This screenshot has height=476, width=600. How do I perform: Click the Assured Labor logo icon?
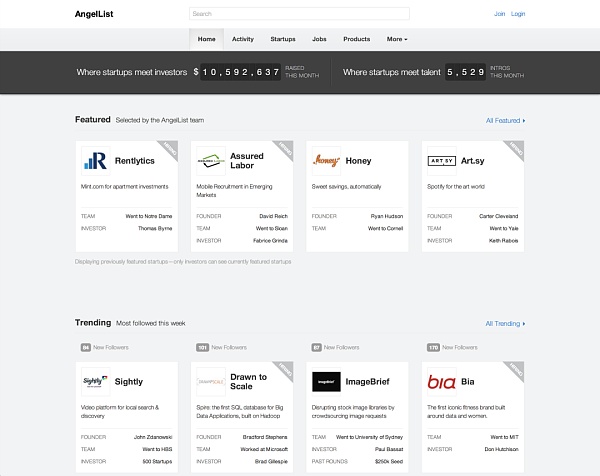pos(211,161)
